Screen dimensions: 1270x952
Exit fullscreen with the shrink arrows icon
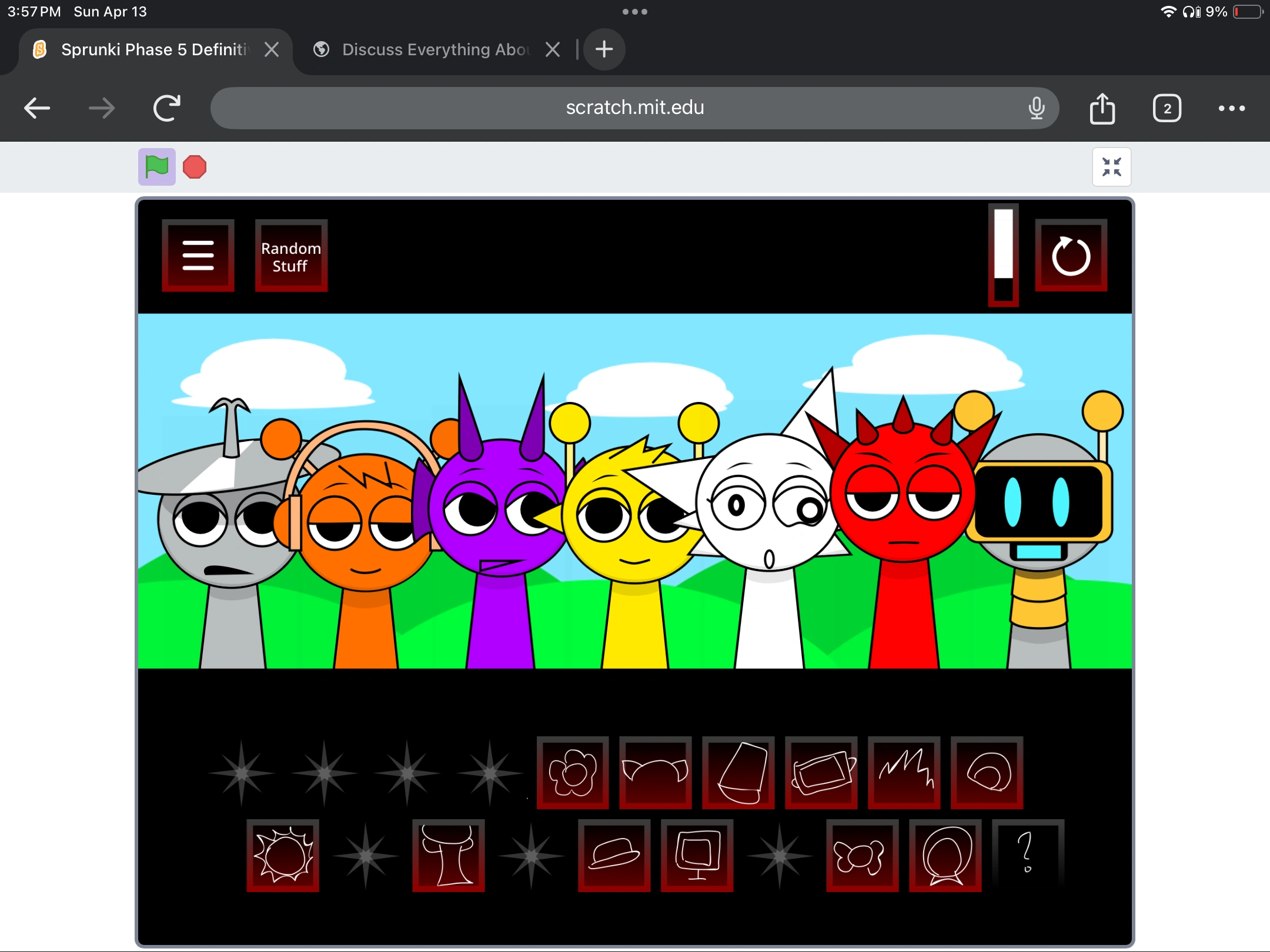[1111, 167]
